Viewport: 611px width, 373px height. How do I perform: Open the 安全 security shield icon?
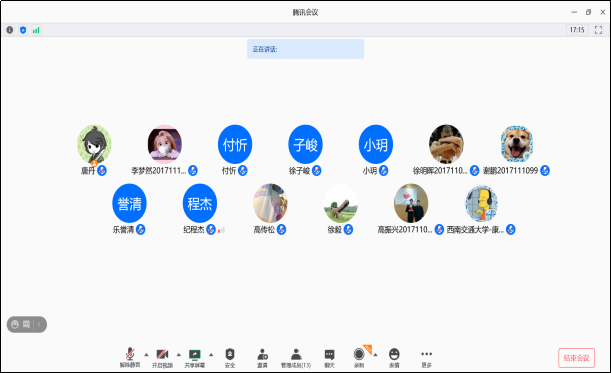coord(230,358)
